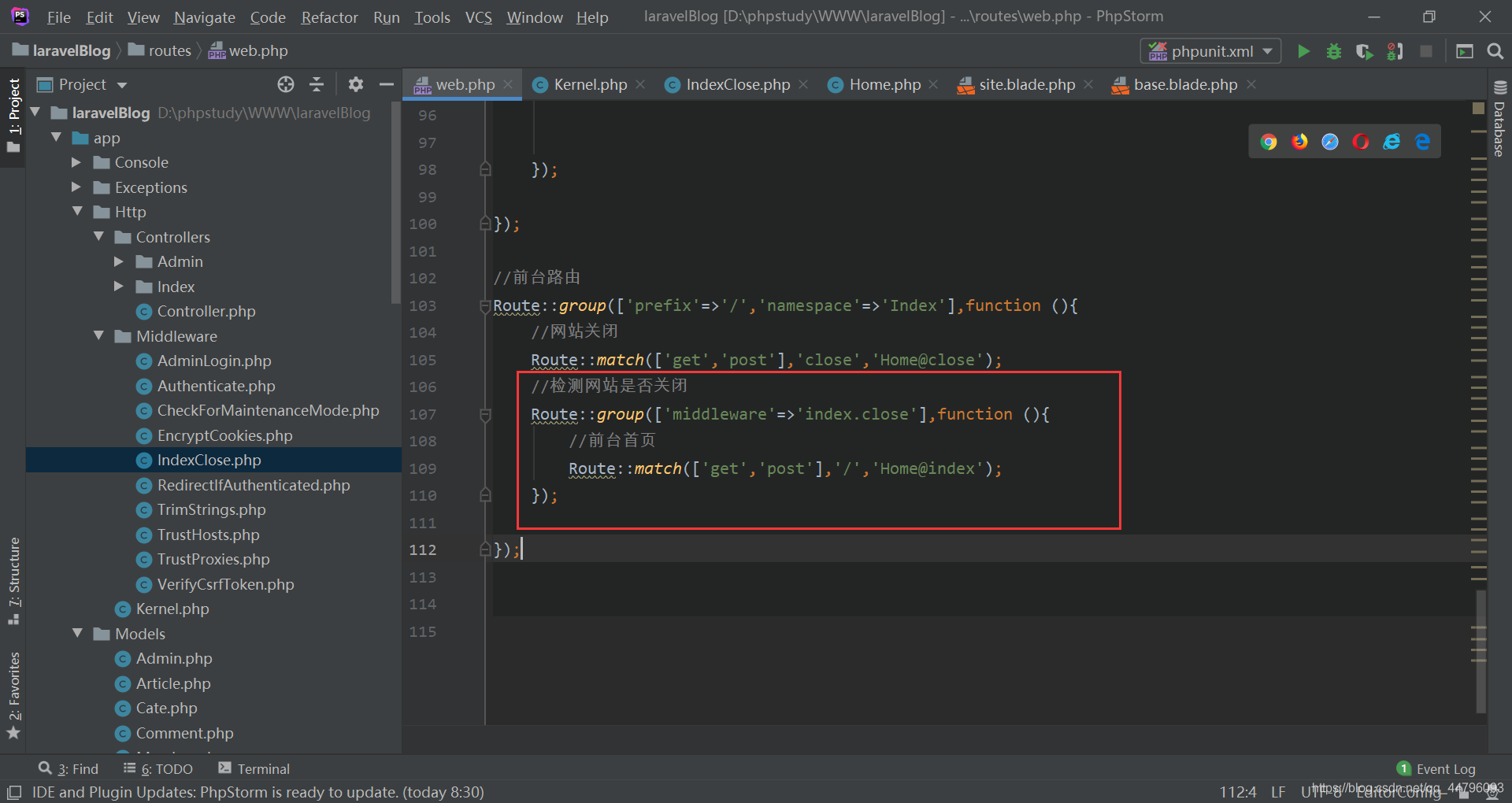Locate current file in Project tree
This screenshot has height=803, width=1512.
[286, 84]
